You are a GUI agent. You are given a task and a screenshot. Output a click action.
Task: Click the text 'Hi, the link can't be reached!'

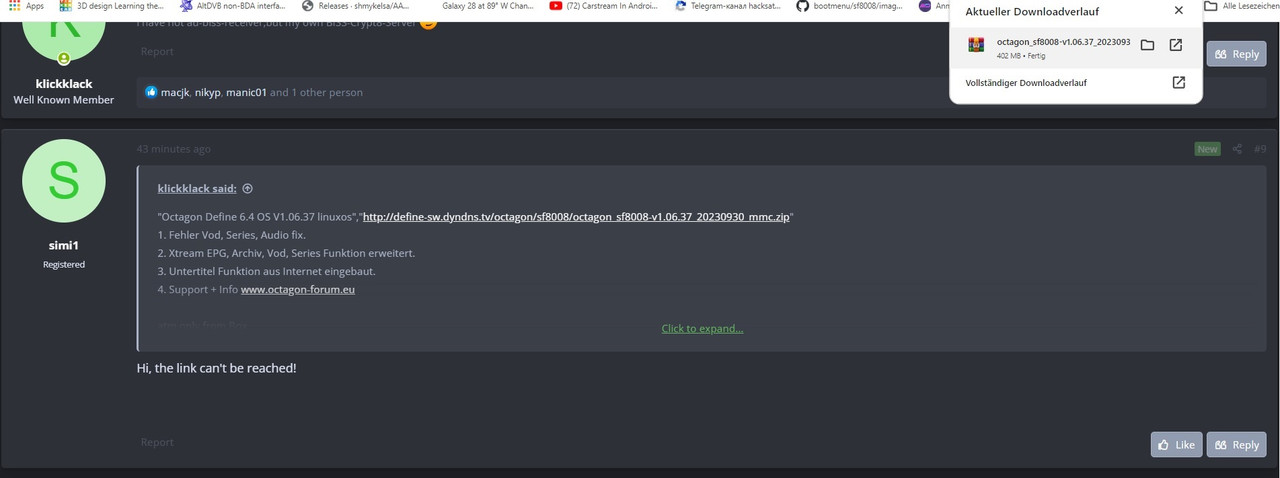tap(217, 368)
